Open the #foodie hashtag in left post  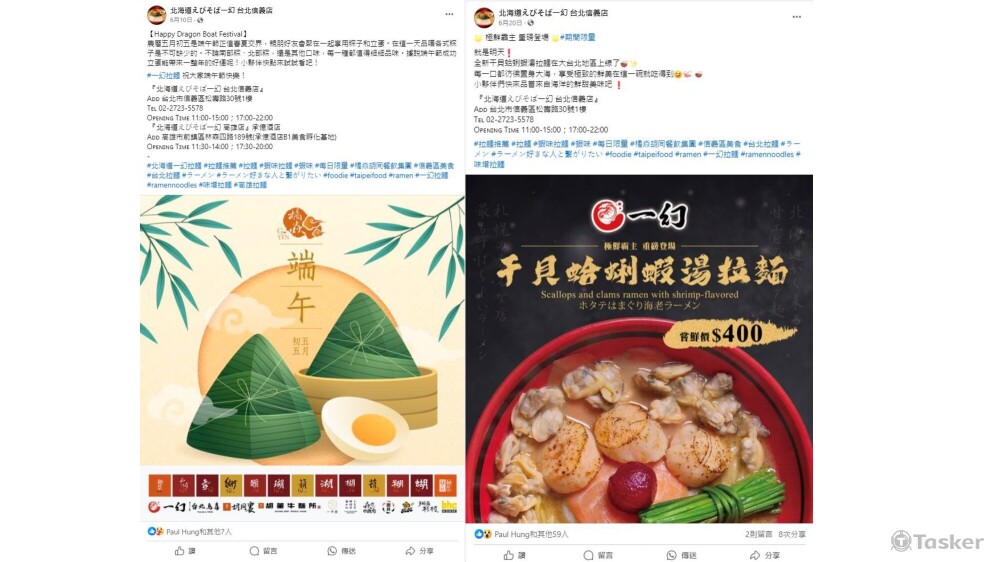[x=335, y=175]
